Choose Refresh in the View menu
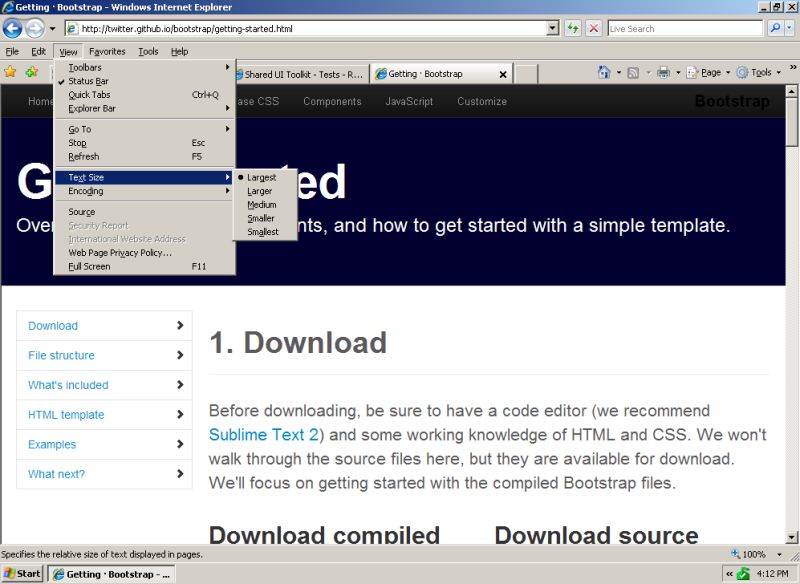 coord(144,157)
